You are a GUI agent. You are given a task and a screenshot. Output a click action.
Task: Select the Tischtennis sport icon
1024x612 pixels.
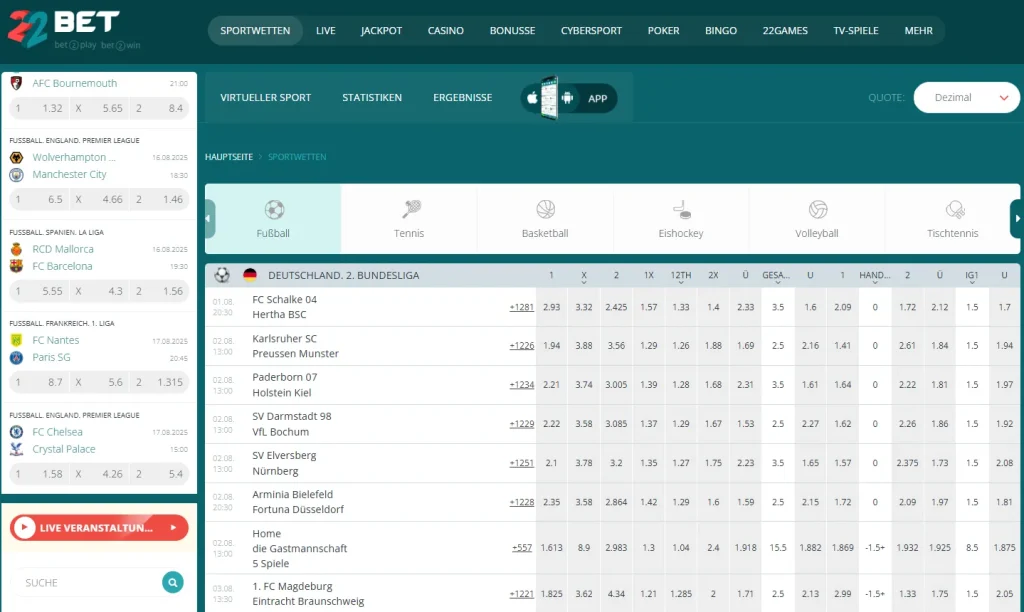954,210
